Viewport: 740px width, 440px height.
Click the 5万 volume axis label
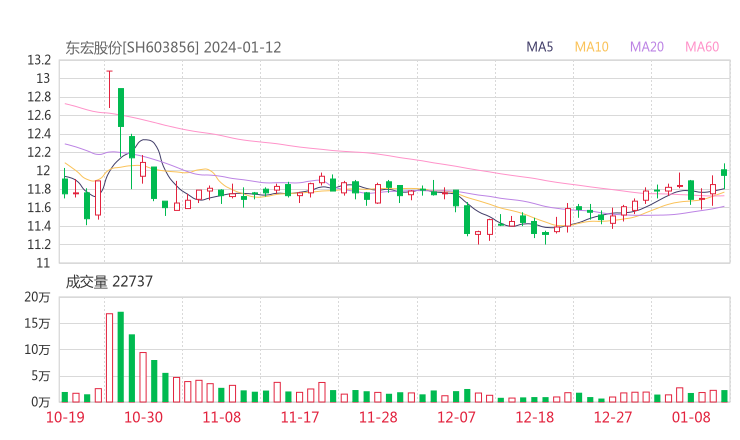(x=41, y=376)
